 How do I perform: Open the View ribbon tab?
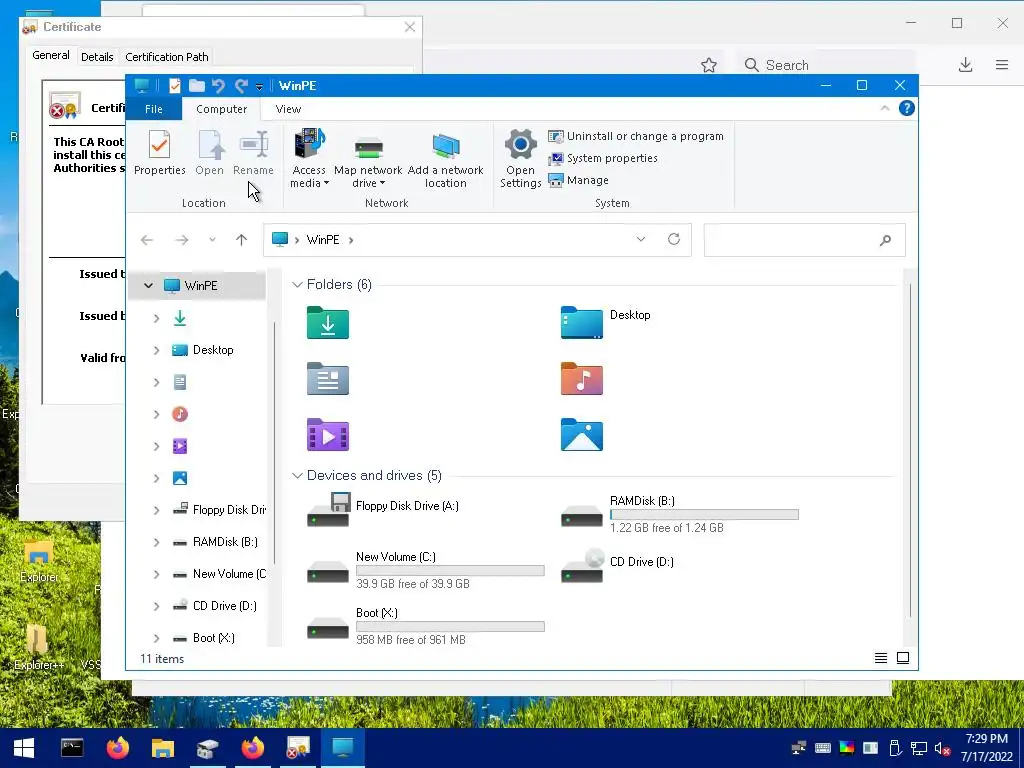(x=288, y=109)
